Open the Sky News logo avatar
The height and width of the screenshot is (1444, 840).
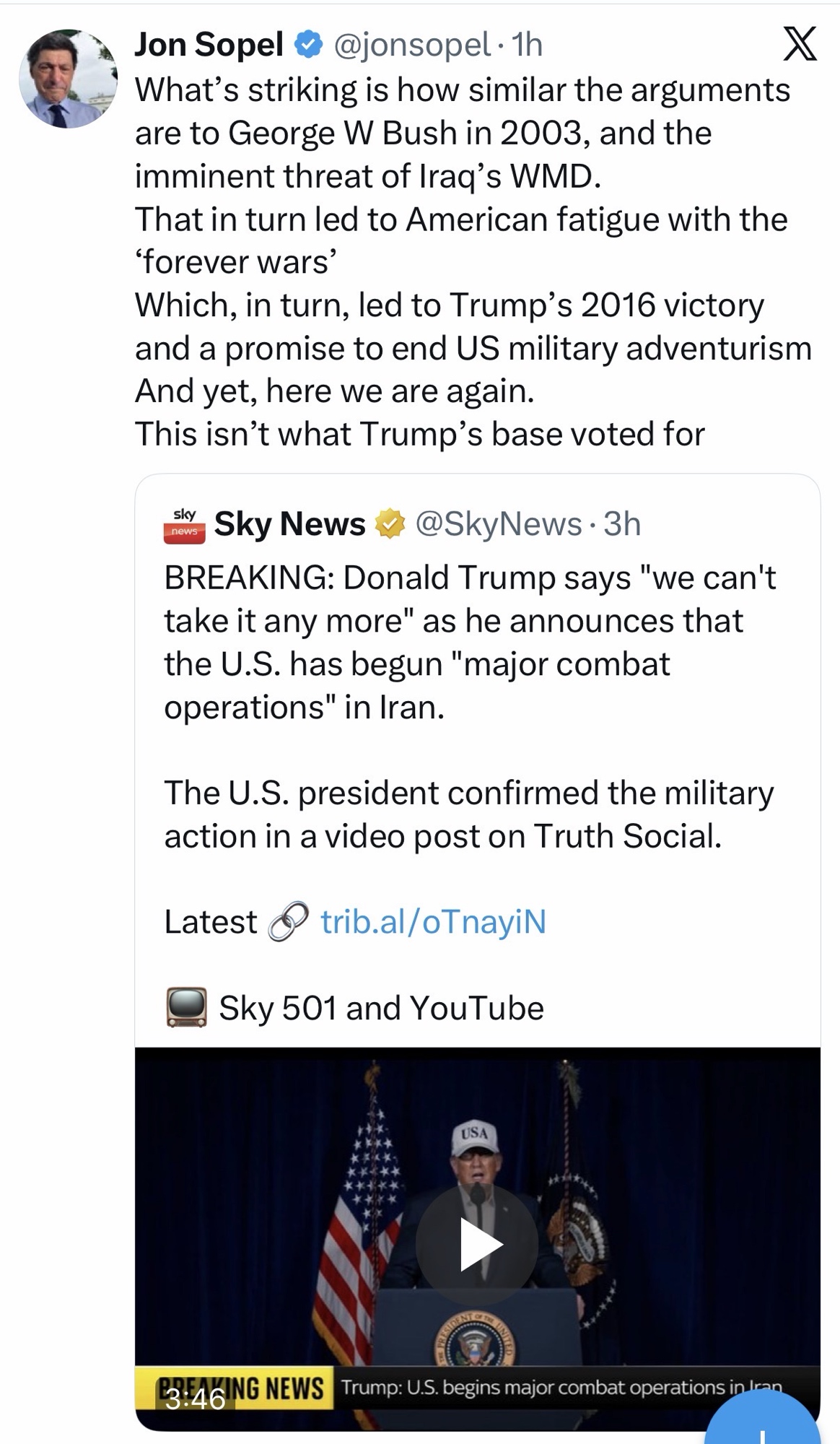(184, 524)
